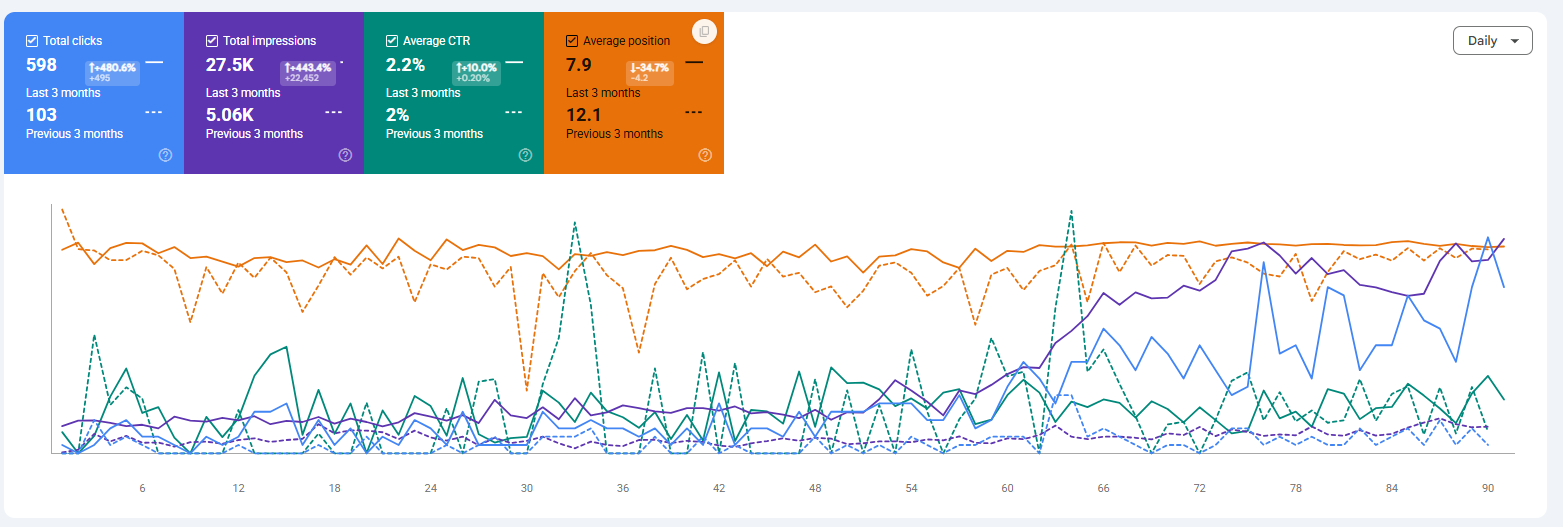Click x-axis label 60 on the chart

(1007, 488)
